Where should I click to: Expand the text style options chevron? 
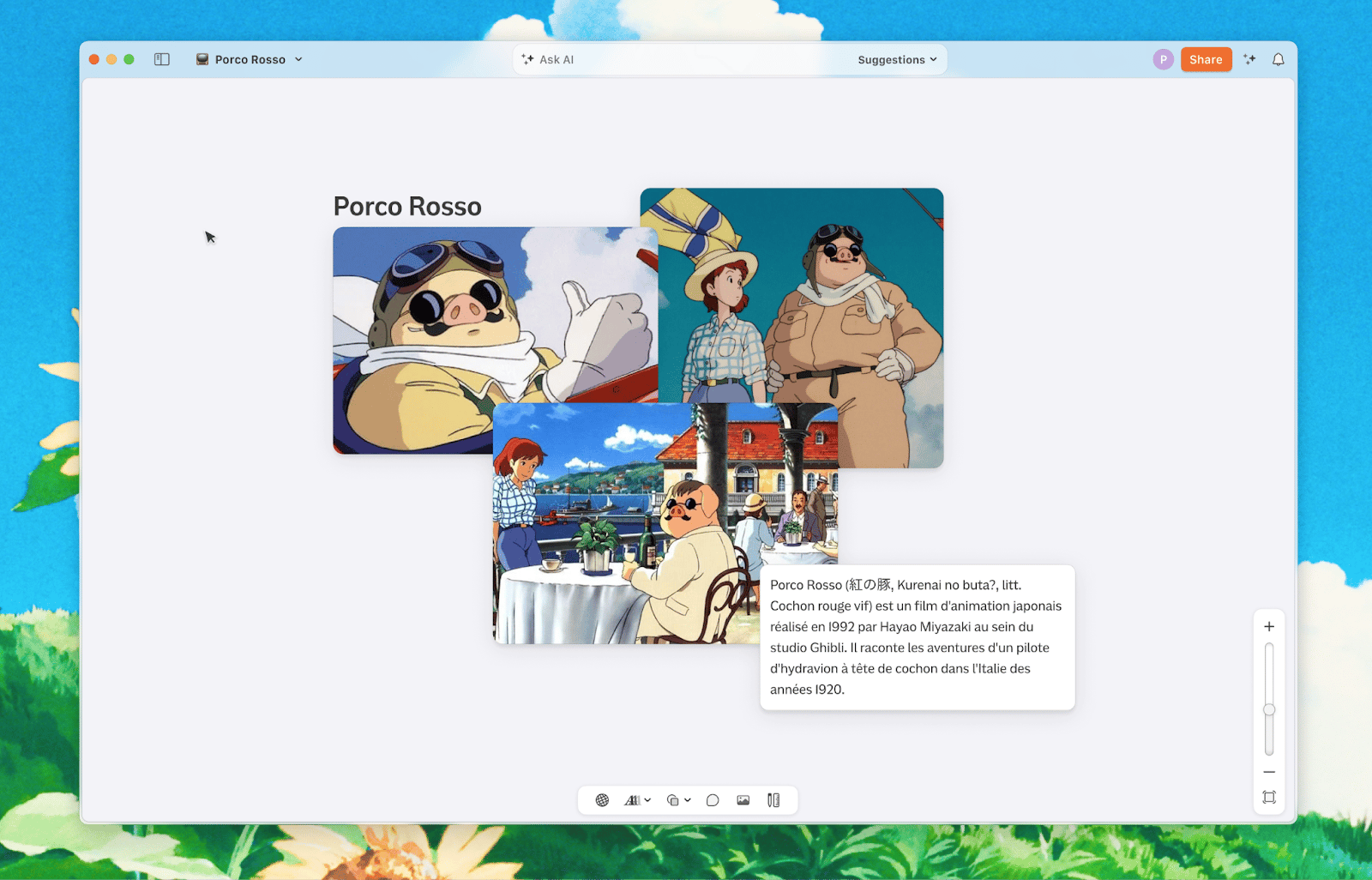[x=647, y=800]
